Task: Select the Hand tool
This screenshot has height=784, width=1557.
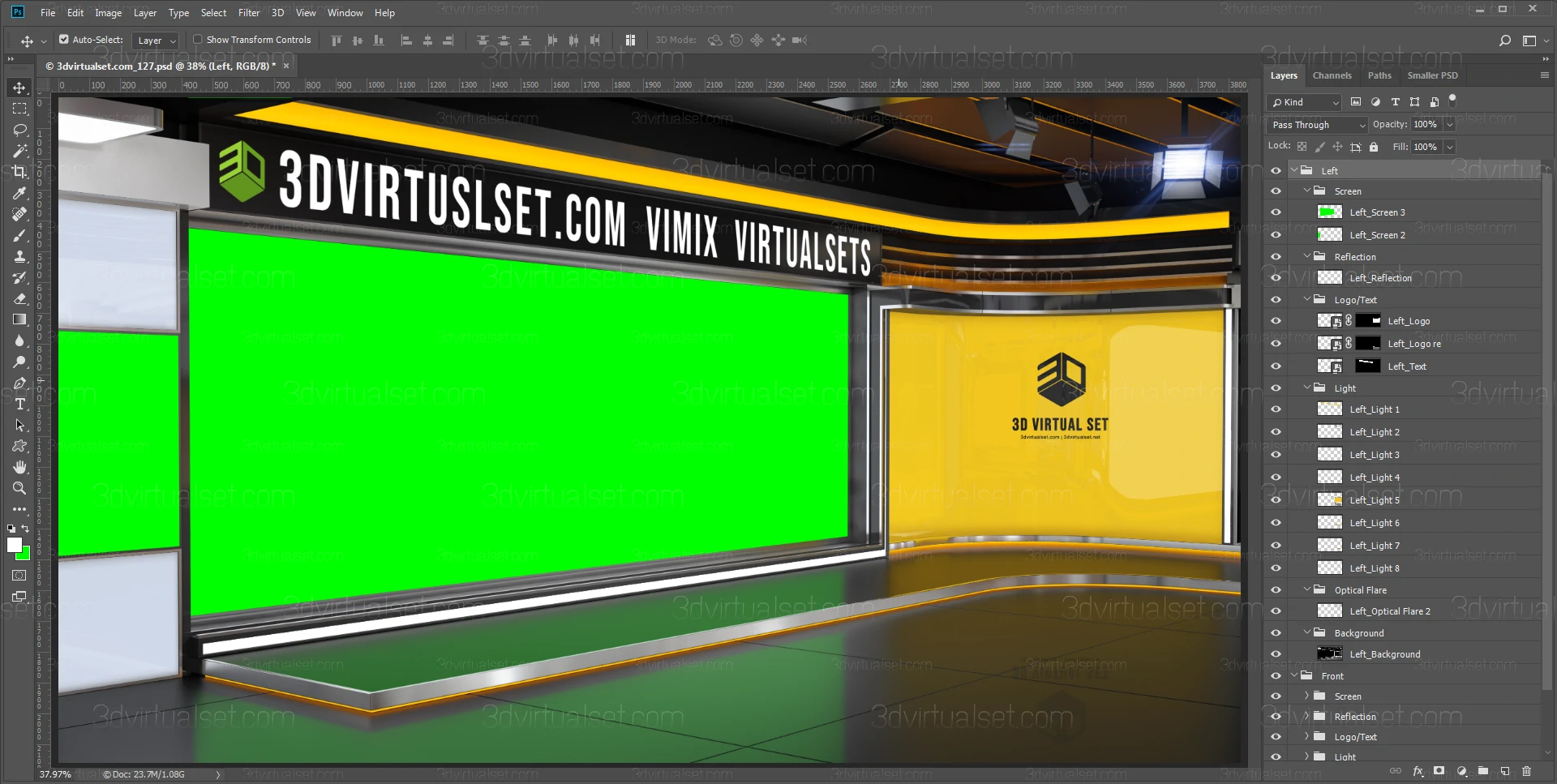Action: click(19, 467)
